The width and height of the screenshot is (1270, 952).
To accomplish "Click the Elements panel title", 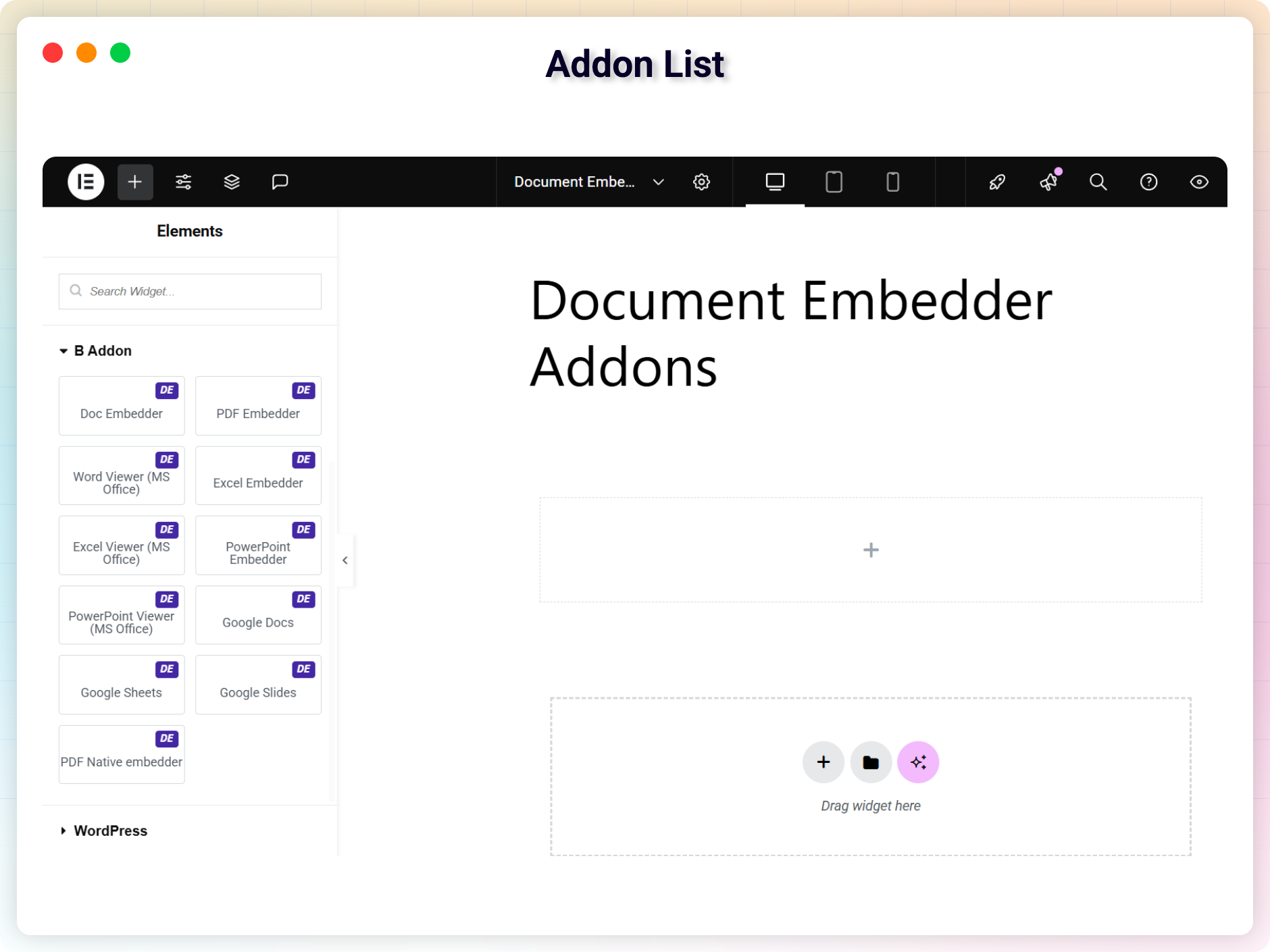I will [x=190, y=231].
